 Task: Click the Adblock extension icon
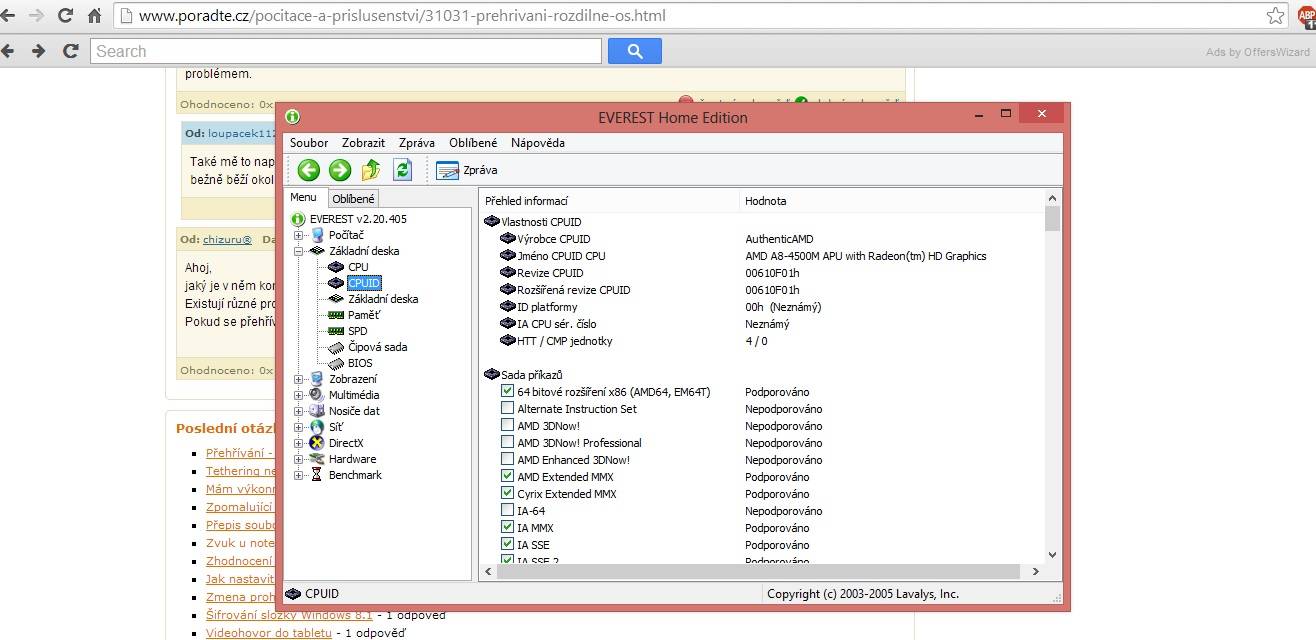pyautogui.click(x=1306, y=16)
